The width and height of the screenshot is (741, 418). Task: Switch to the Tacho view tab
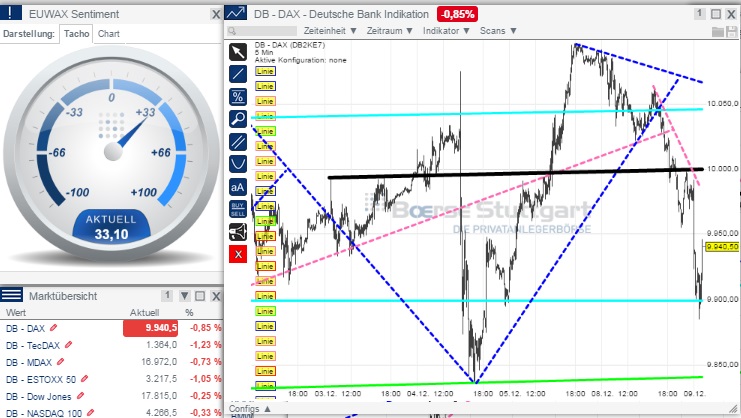pyautogui.click(x=76, y=34)
